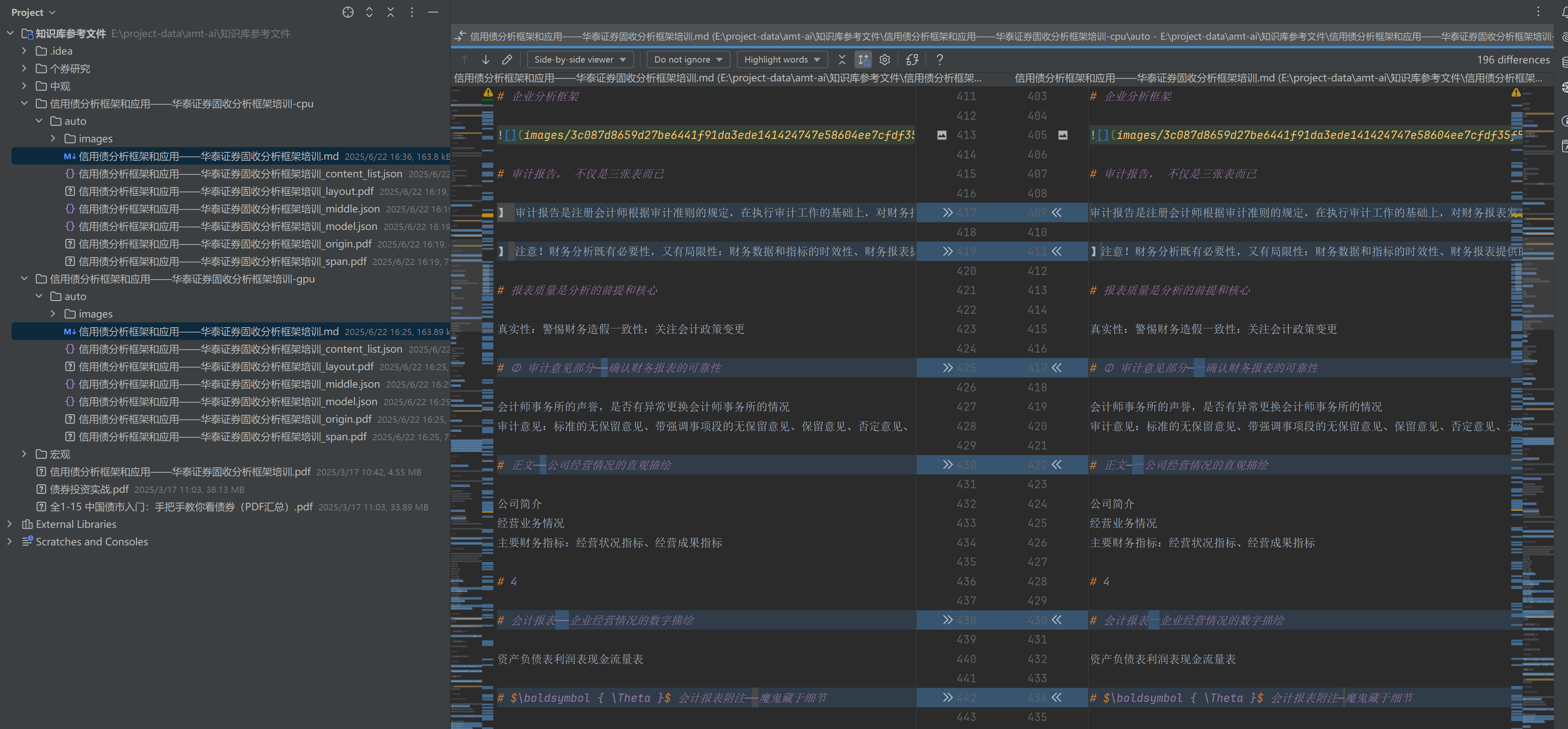Collapse the -gpu training folder
The image size is (1568, 729).
tap(24, 279)
